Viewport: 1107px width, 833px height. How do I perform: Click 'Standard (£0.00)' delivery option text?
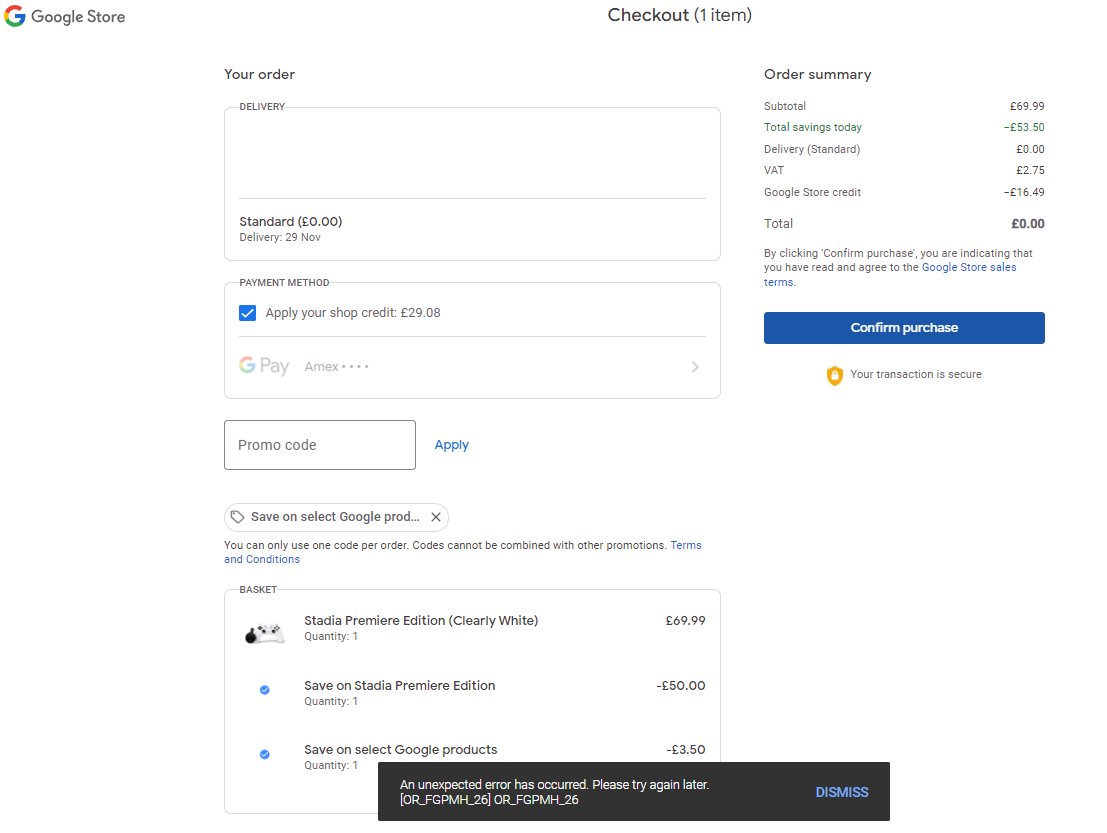click(x=291, y=222)
